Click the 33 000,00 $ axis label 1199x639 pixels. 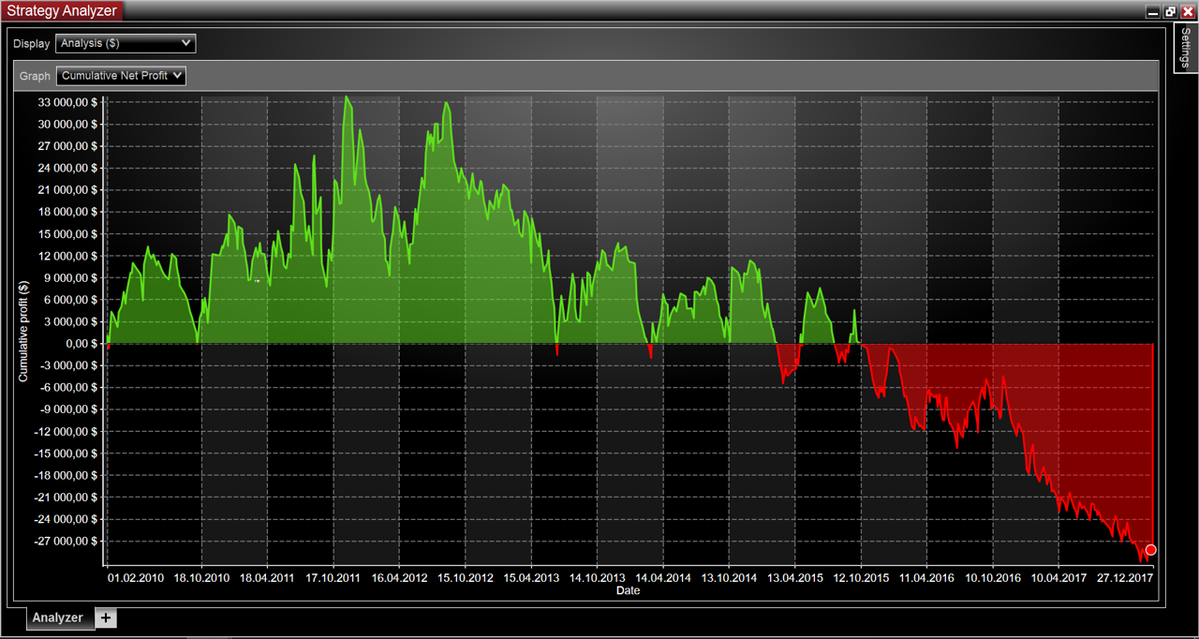pyautogui.click(x=68, y=102)
